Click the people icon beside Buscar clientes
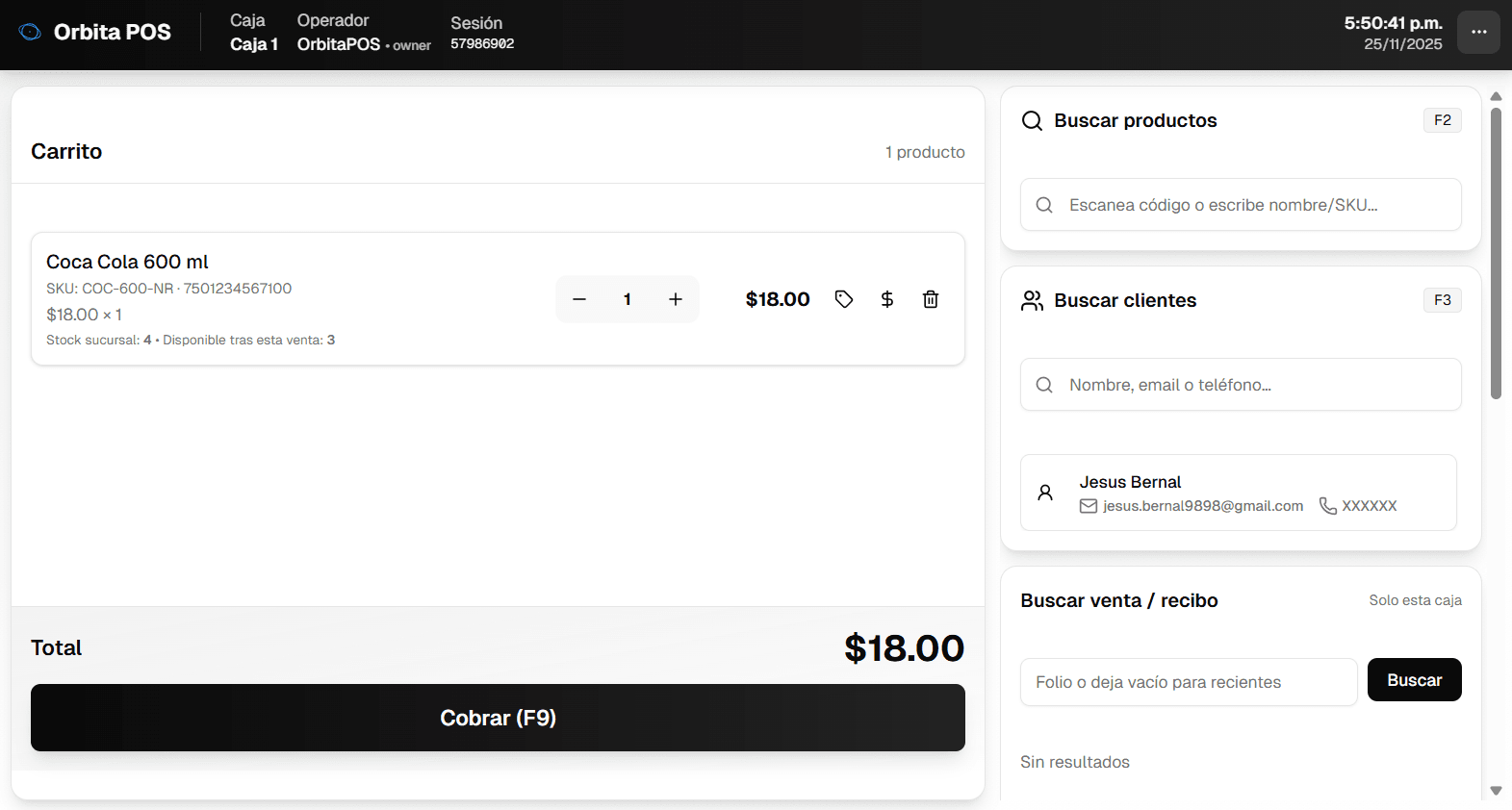Screen dimensions: 1512x810 click(x=1032, y=301)
